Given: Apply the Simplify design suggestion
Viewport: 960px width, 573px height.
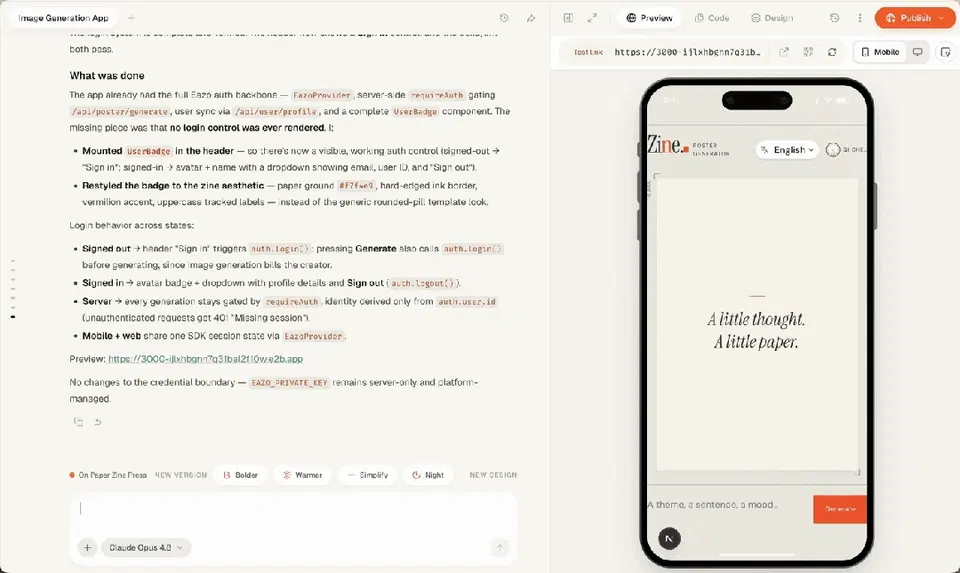Looking at the screenshot, I should pos(367,475).
